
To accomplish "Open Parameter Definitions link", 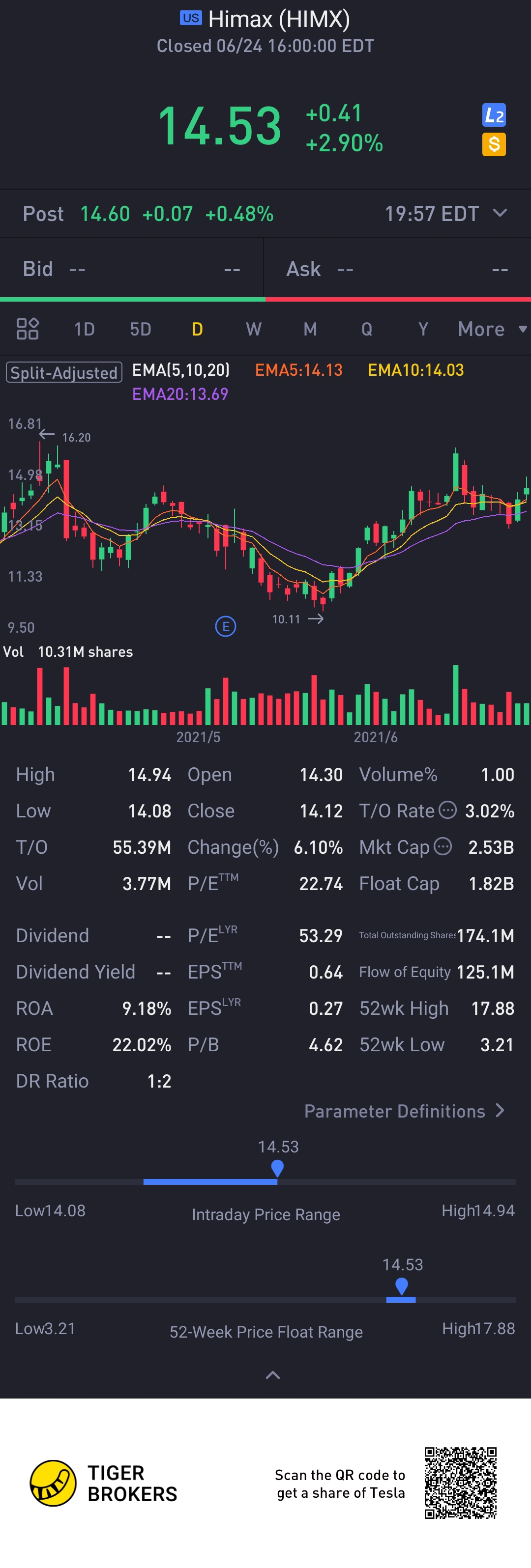I will [404, 1111].
